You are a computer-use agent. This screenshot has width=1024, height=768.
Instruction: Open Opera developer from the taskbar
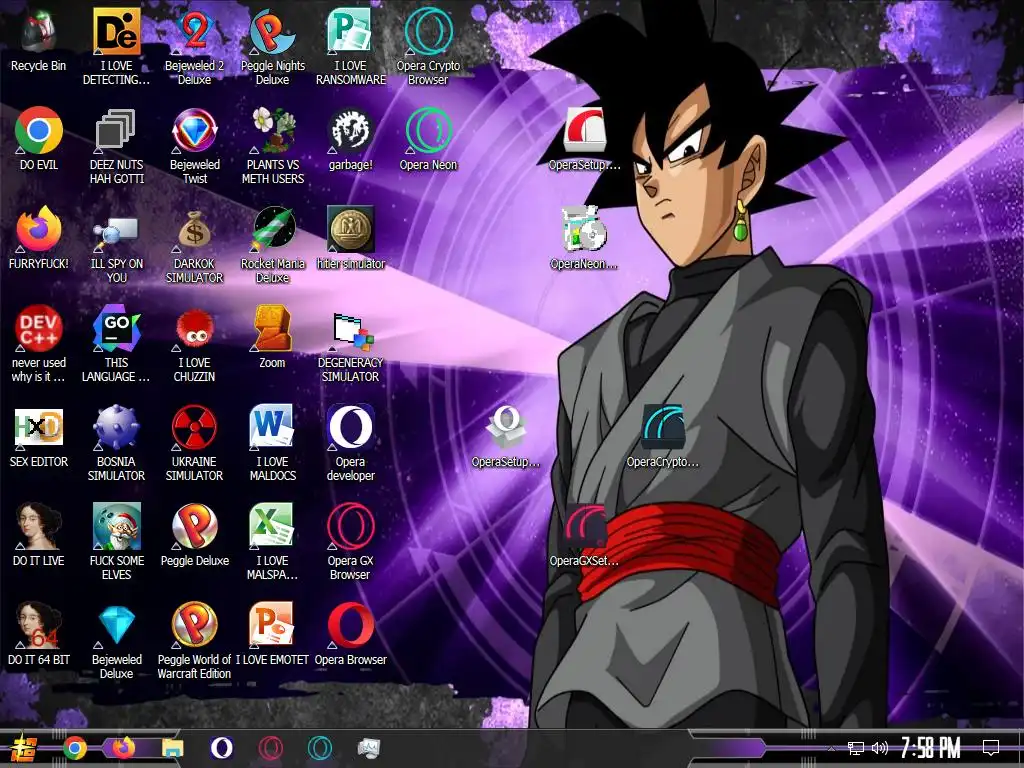point(221,748)
